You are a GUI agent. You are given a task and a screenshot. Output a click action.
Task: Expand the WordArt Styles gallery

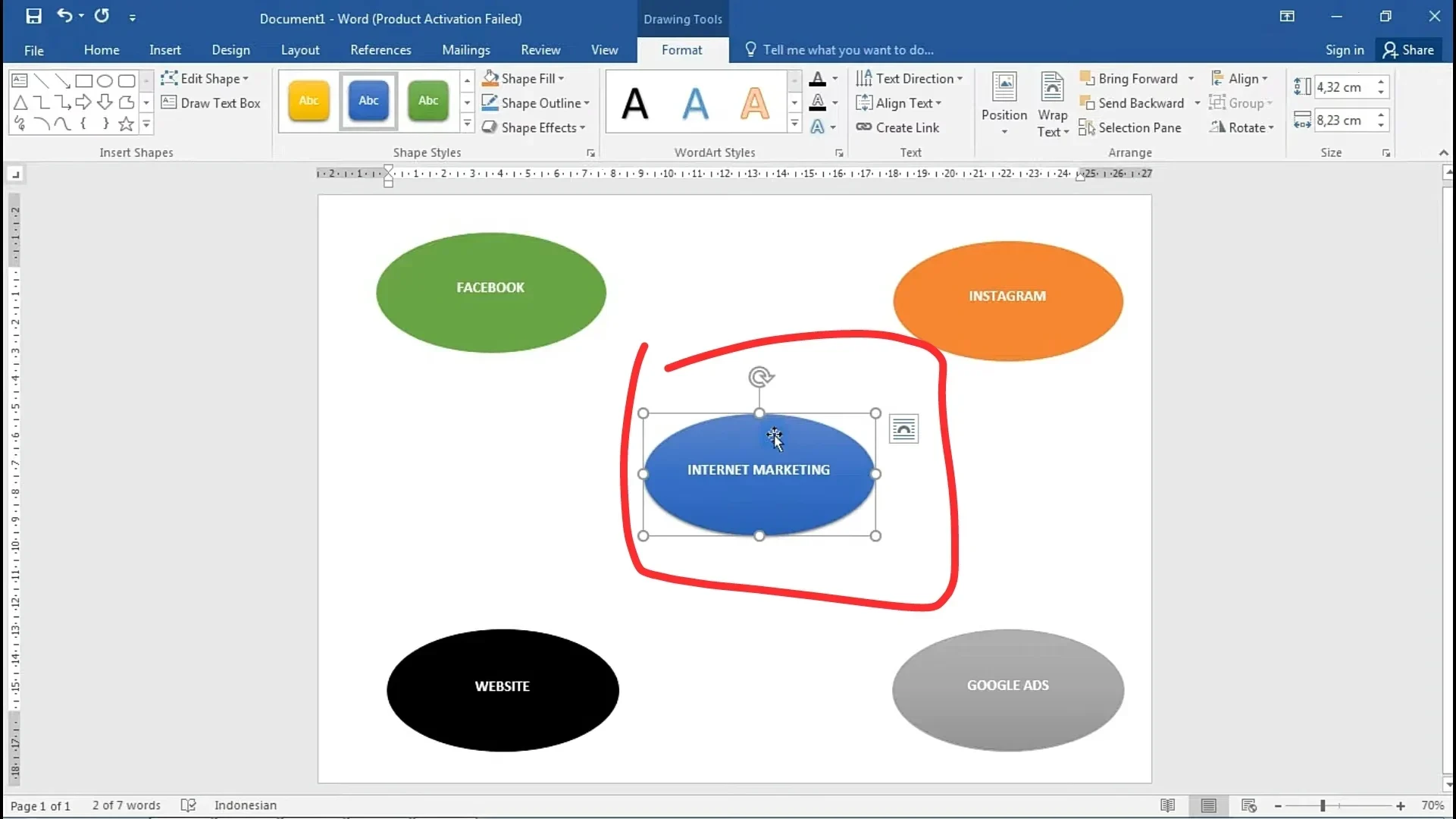[x=794, y=124]
